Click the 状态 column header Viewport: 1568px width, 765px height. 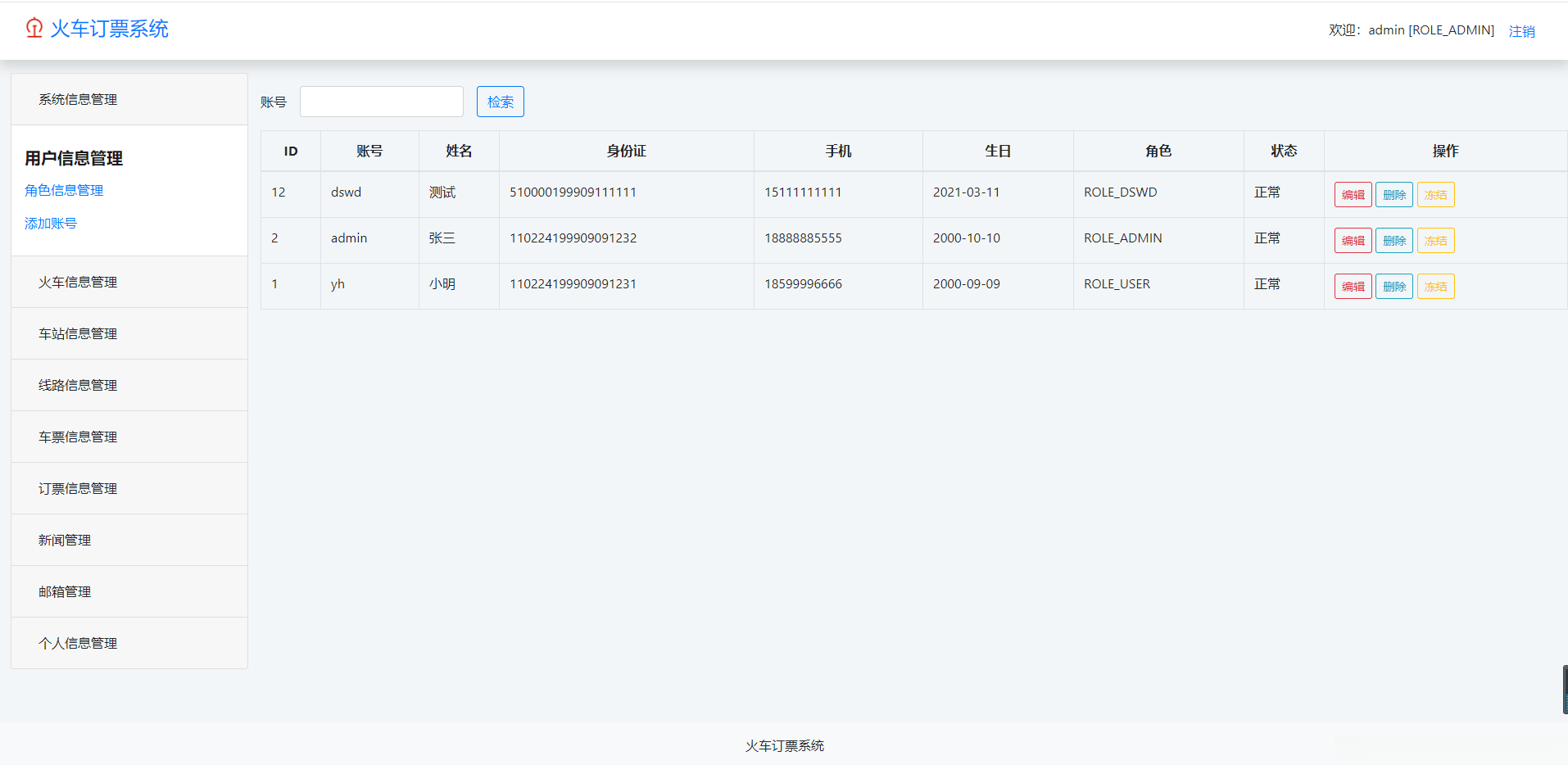pyautogui.click(x=1284, y=151)
